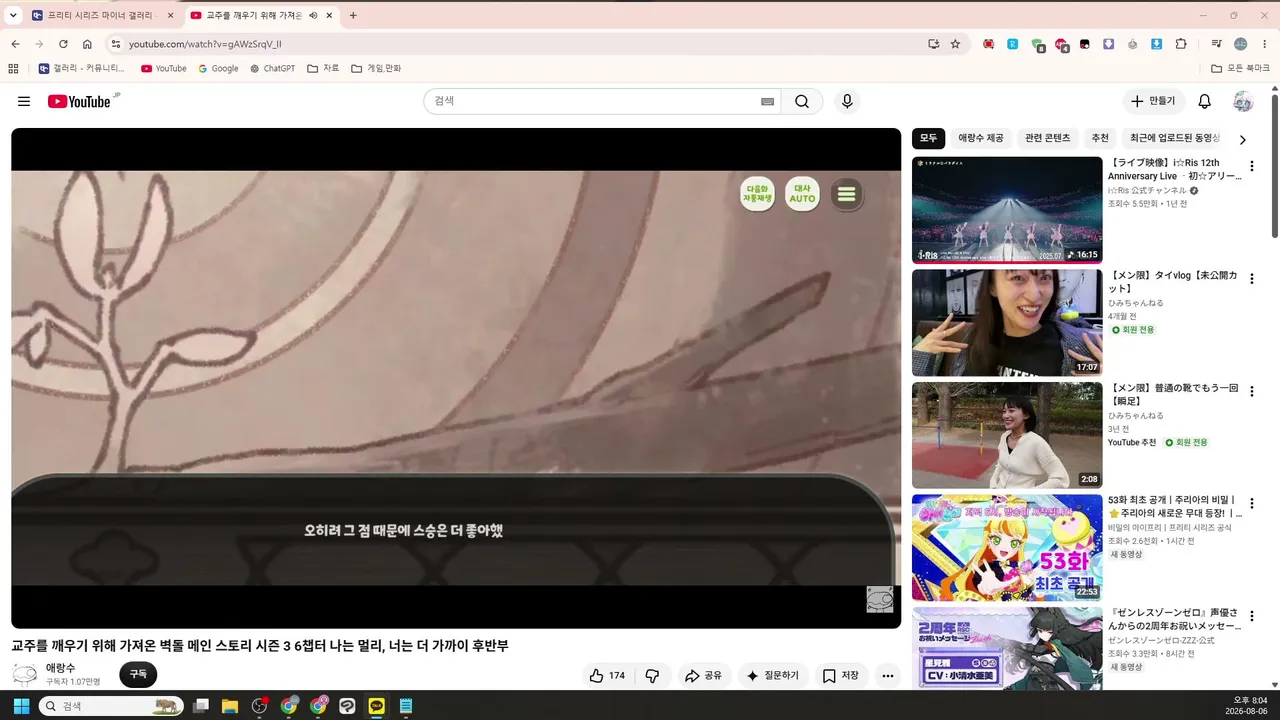Open options for the ゼンレスゾーンゼロ video
The width and height of the screenshot is (1280, 720).
[x=1251, y=616]
